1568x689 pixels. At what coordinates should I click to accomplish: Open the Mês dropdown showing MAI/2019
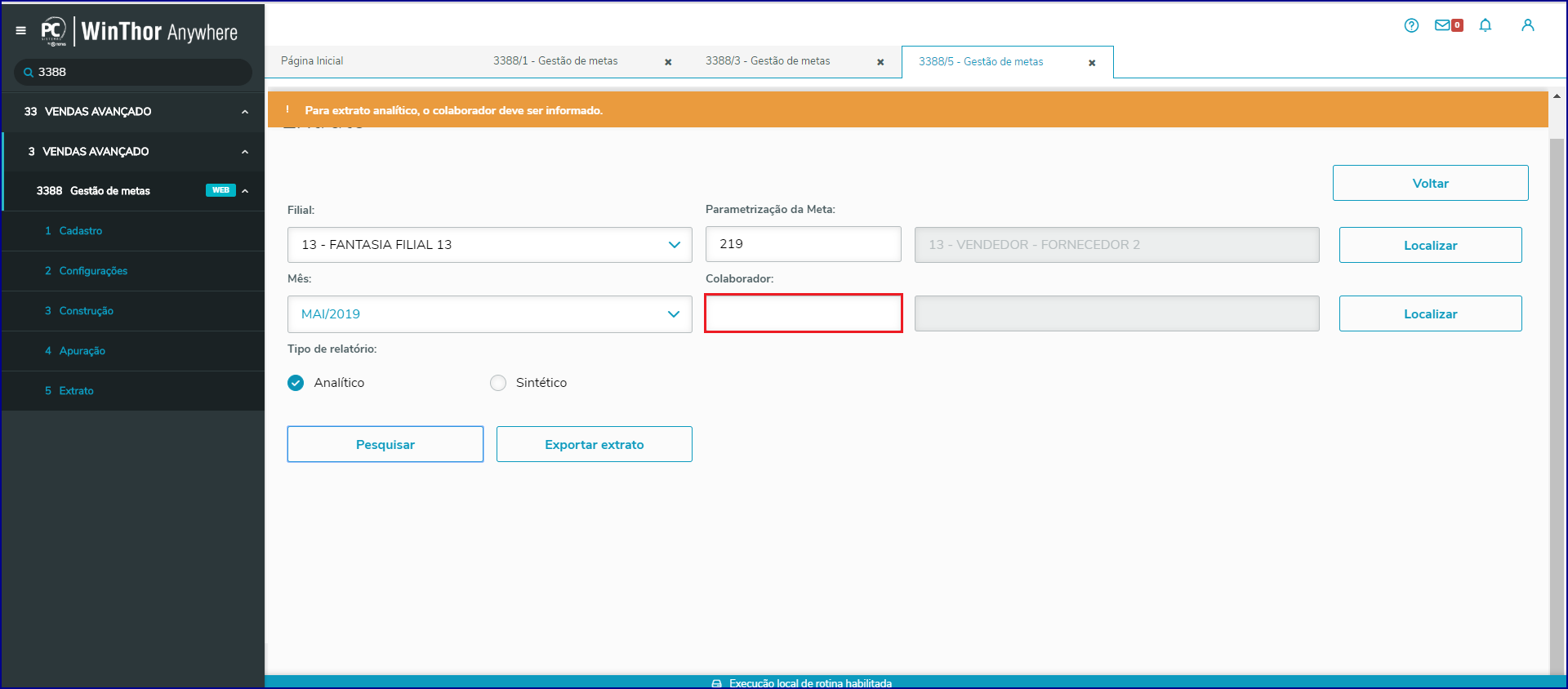[x=490, y=314]
